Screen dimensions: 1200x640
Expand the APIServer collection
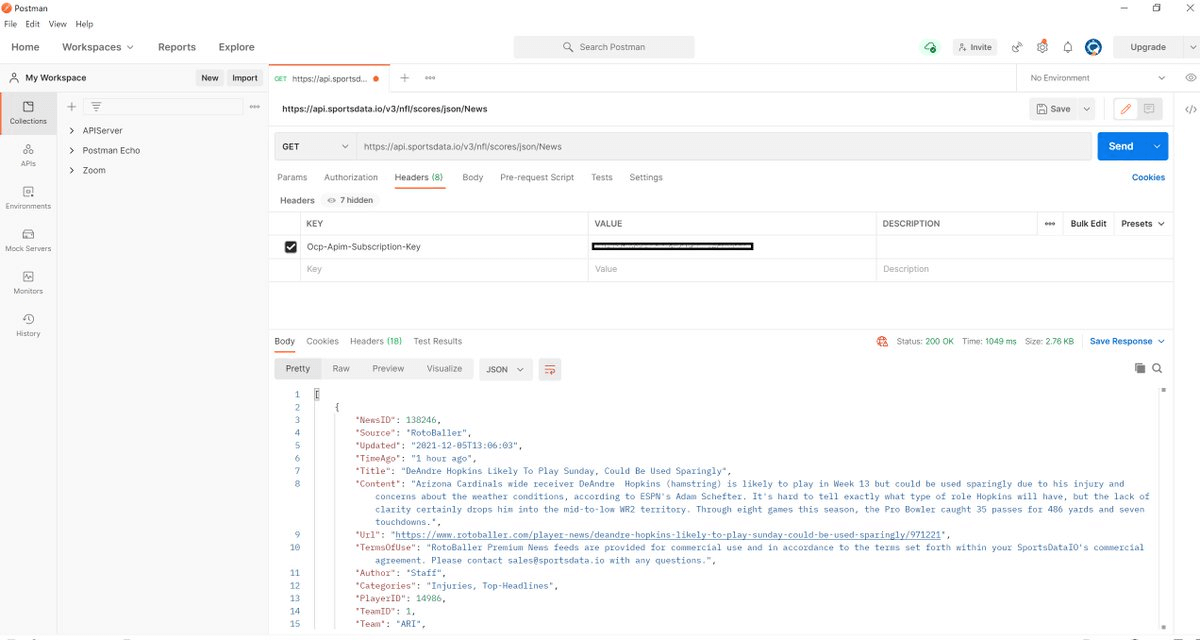tap(72, 131)
